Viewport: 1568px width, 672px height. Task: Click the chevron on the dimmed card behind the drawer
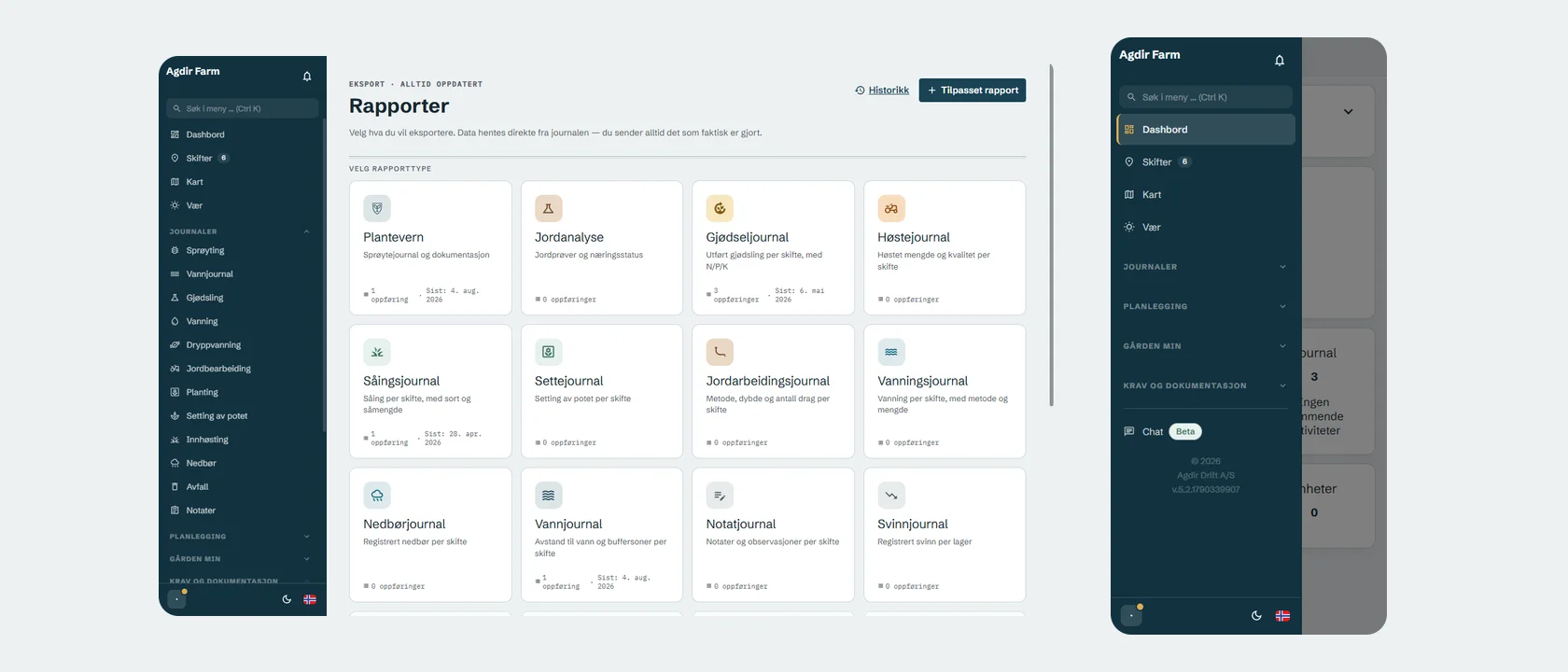(1348, 112)
